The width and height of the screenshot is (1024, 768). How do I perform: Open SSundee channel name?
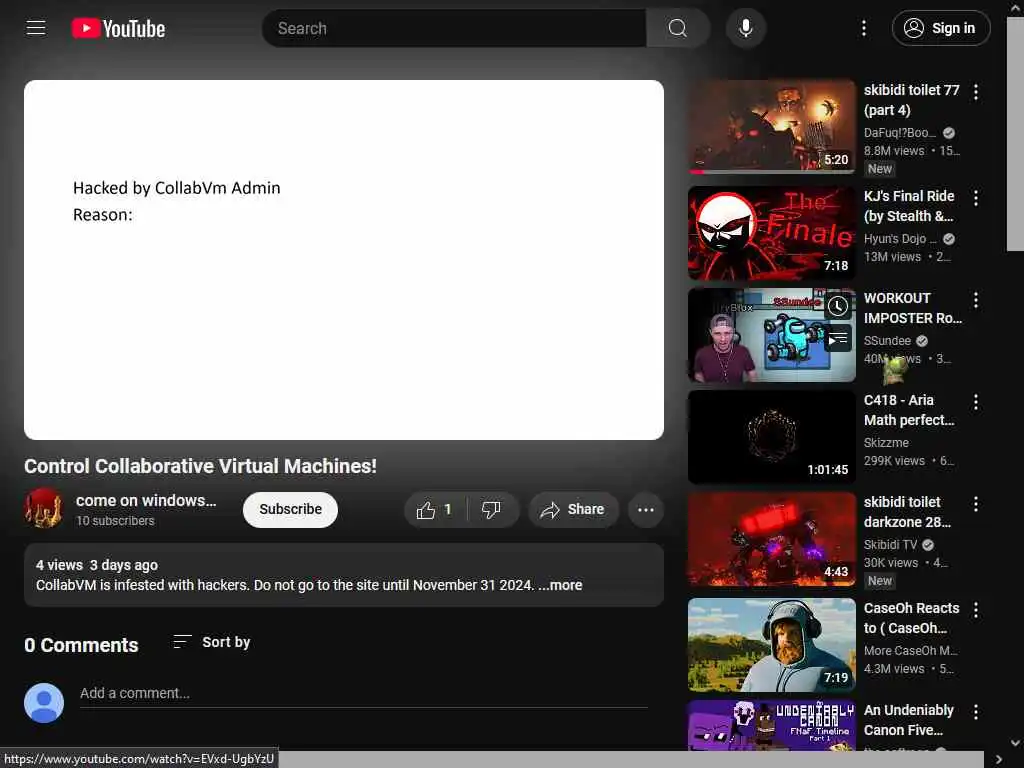[x=887, y=340]
